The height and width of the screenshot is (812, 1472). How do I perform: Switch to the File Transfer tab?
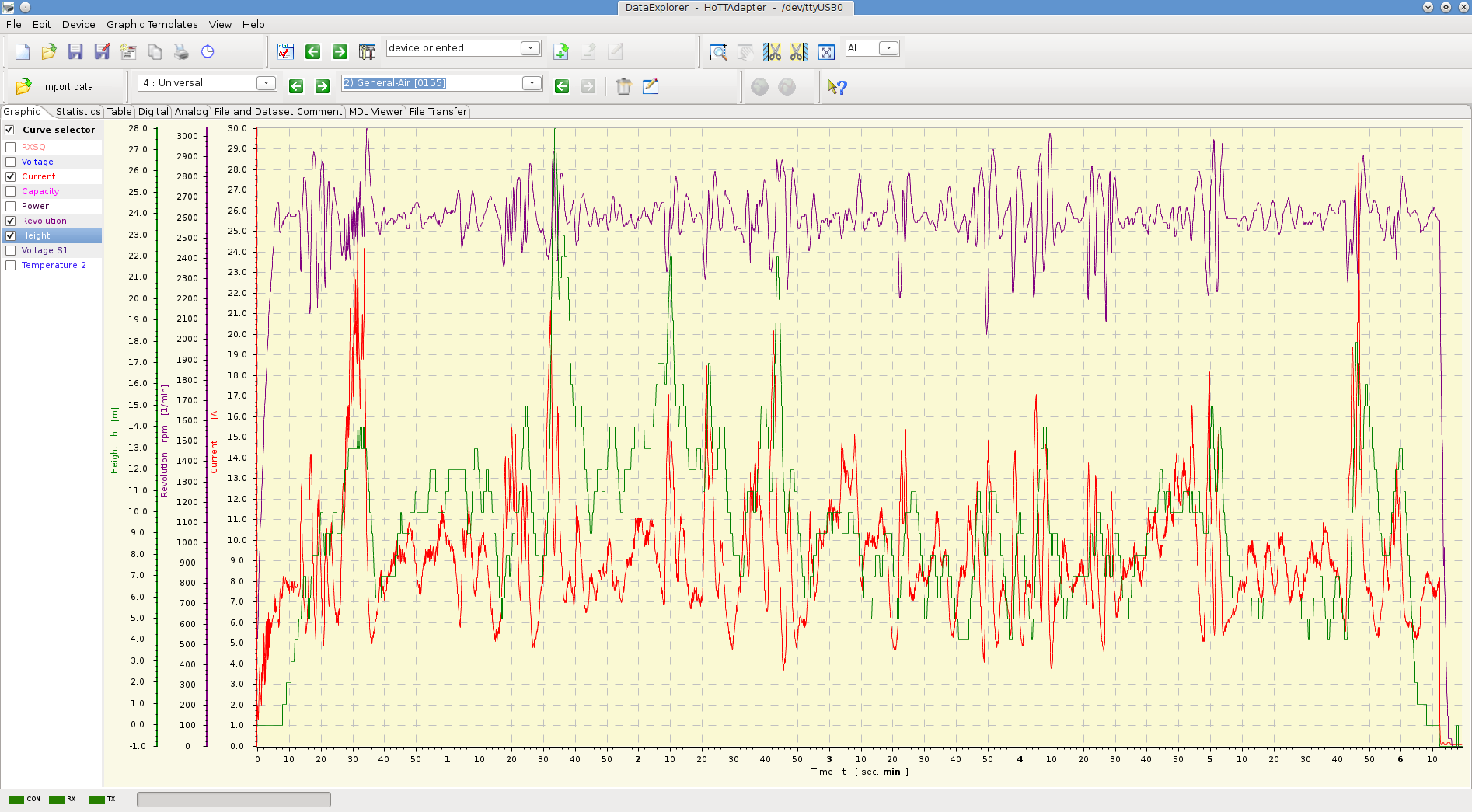coord(438,112)
